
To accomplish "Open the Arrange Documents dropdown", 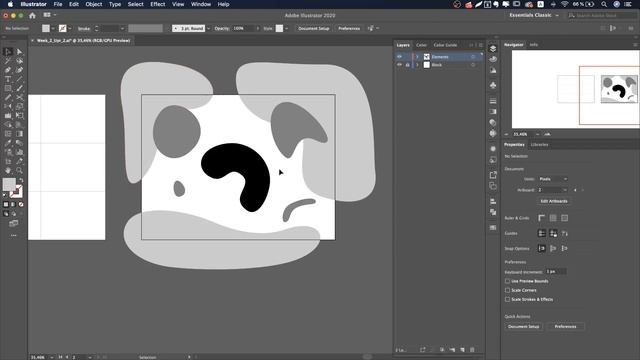I will [x=50, y=15].
